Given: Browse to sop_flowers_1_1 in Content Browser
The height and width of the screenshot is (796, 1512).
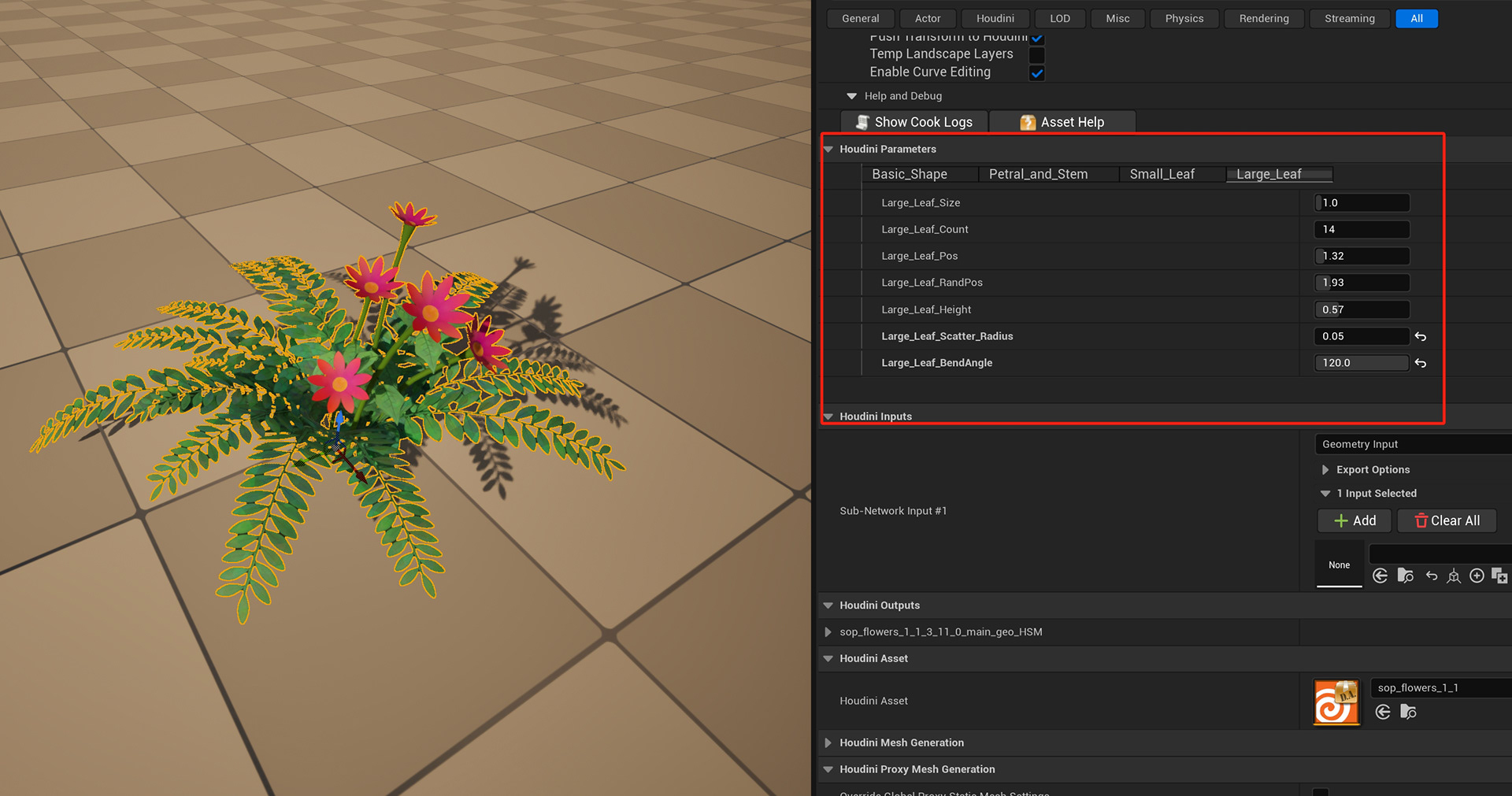Looking at the screenshot, I should click(x=1409, y=713).
